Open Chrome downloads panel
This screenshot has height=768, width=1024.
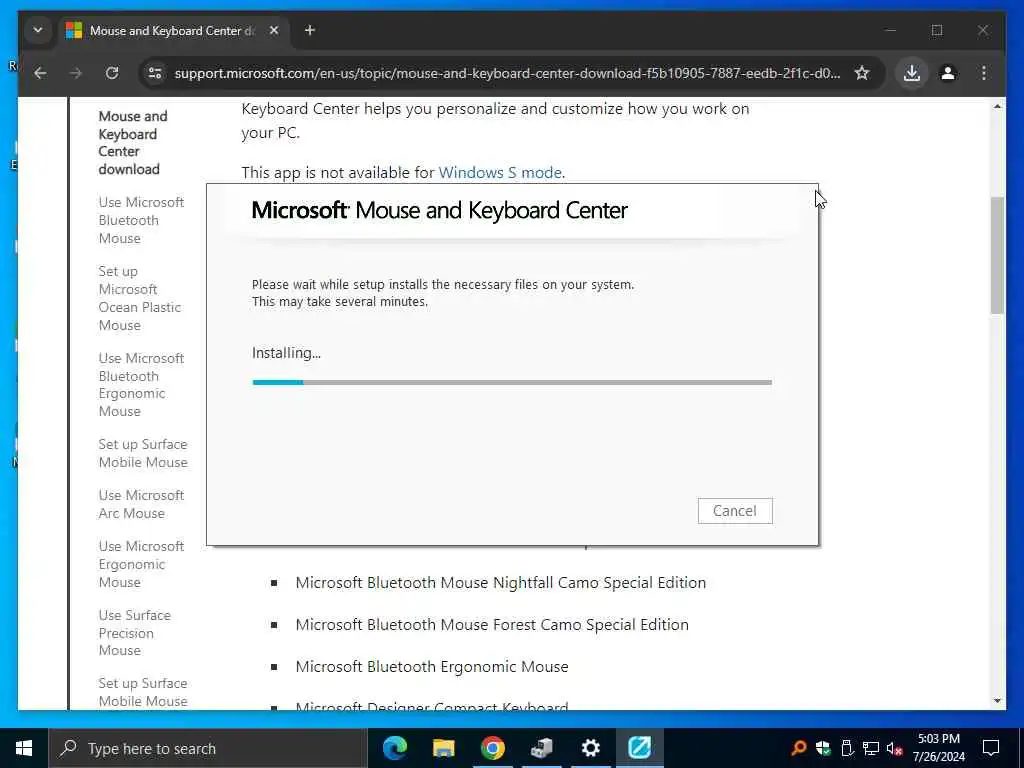coord(912,73)
